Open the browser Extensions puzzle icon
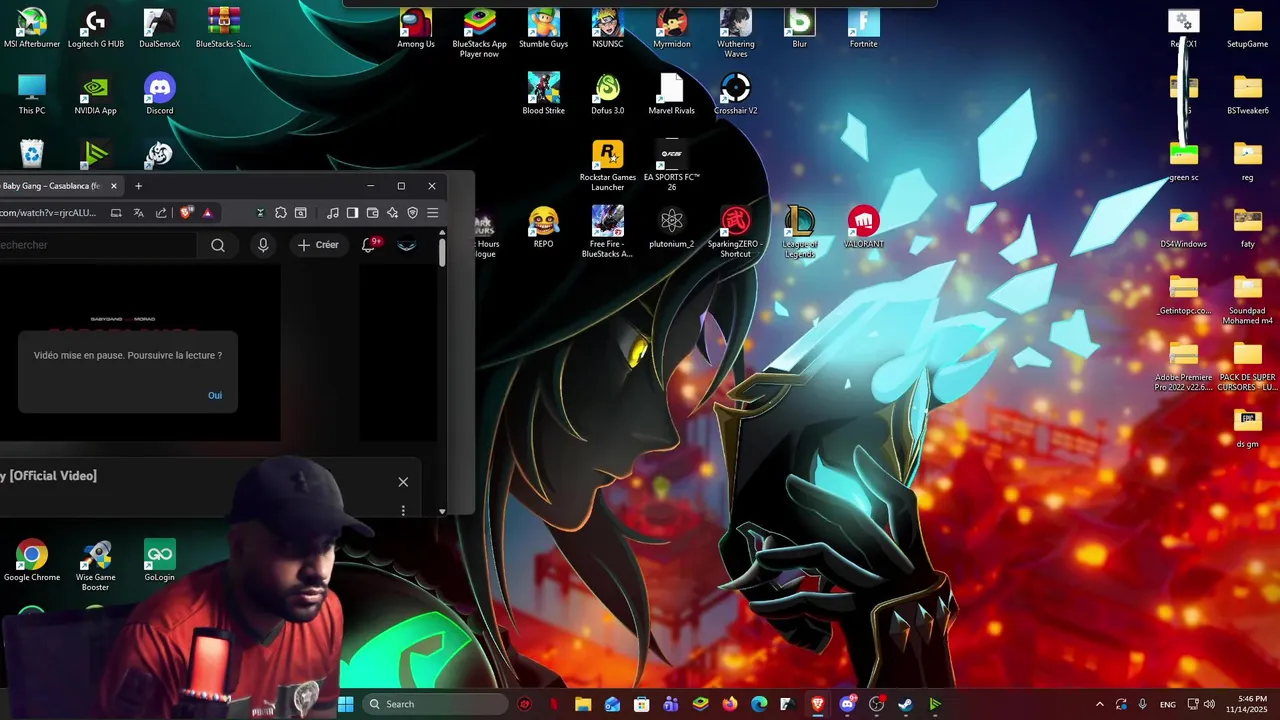Viewport: 1280px width, 720px height. pyautogui.click(x=281, y=213)
